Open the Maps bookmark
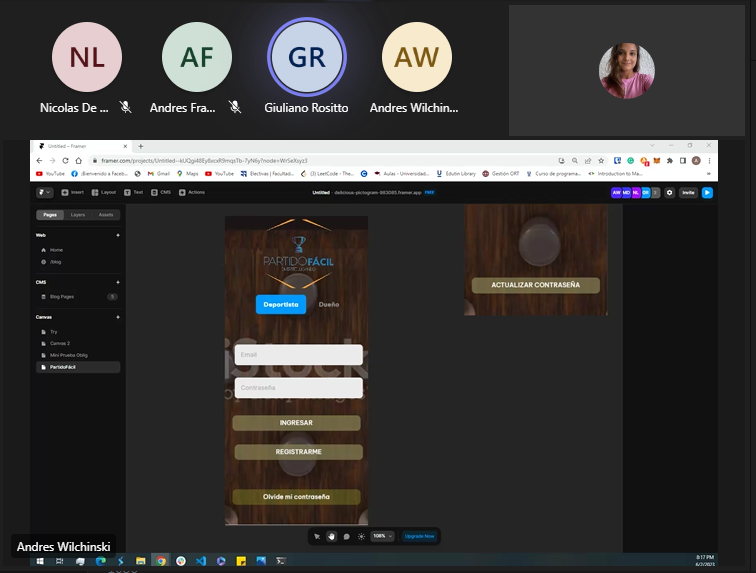 pos(188,174)
